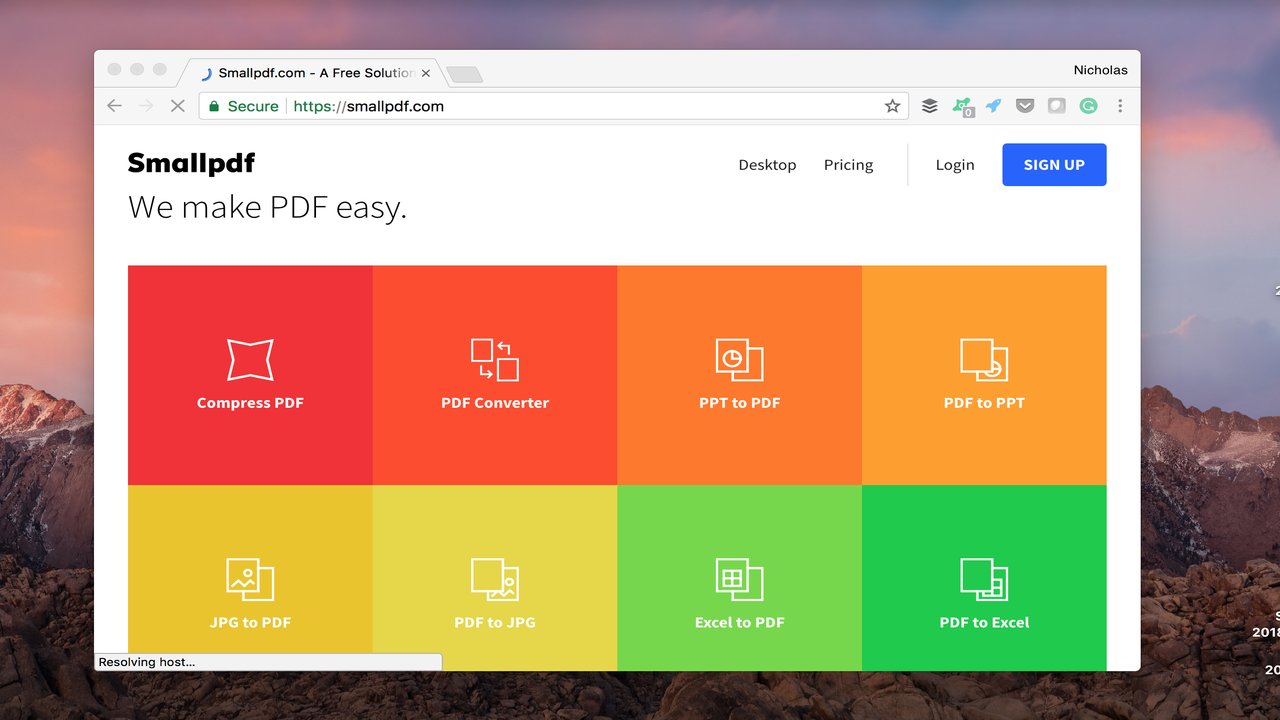This screenshot has width=1280, height=720.
Task: Click the Smallpdf logo
Action: [x=191, y=163]
